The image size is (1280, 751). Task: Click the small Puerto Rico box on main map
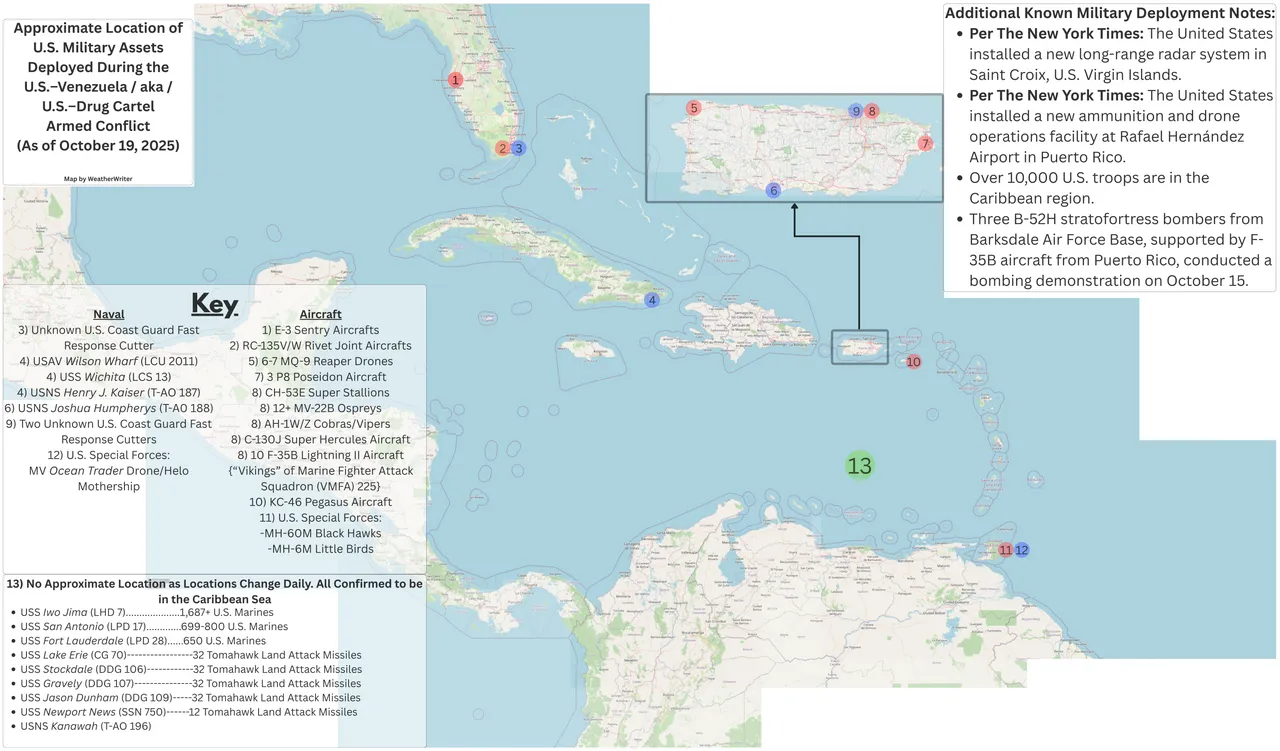coord(860,347)
